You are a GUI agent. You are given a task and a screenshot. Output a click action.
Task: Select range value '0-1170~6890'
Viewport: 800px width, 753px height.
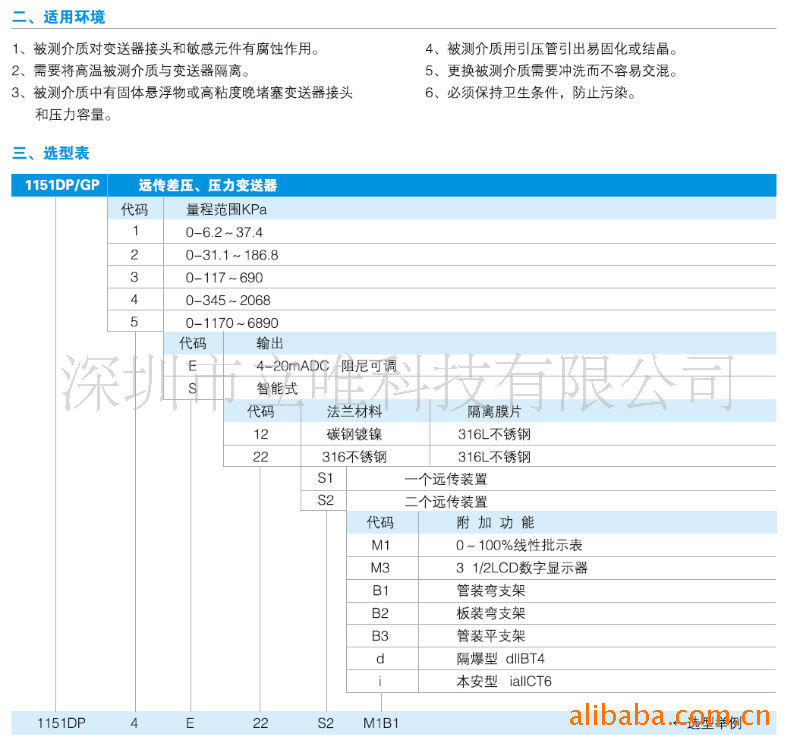coord(232,323)
